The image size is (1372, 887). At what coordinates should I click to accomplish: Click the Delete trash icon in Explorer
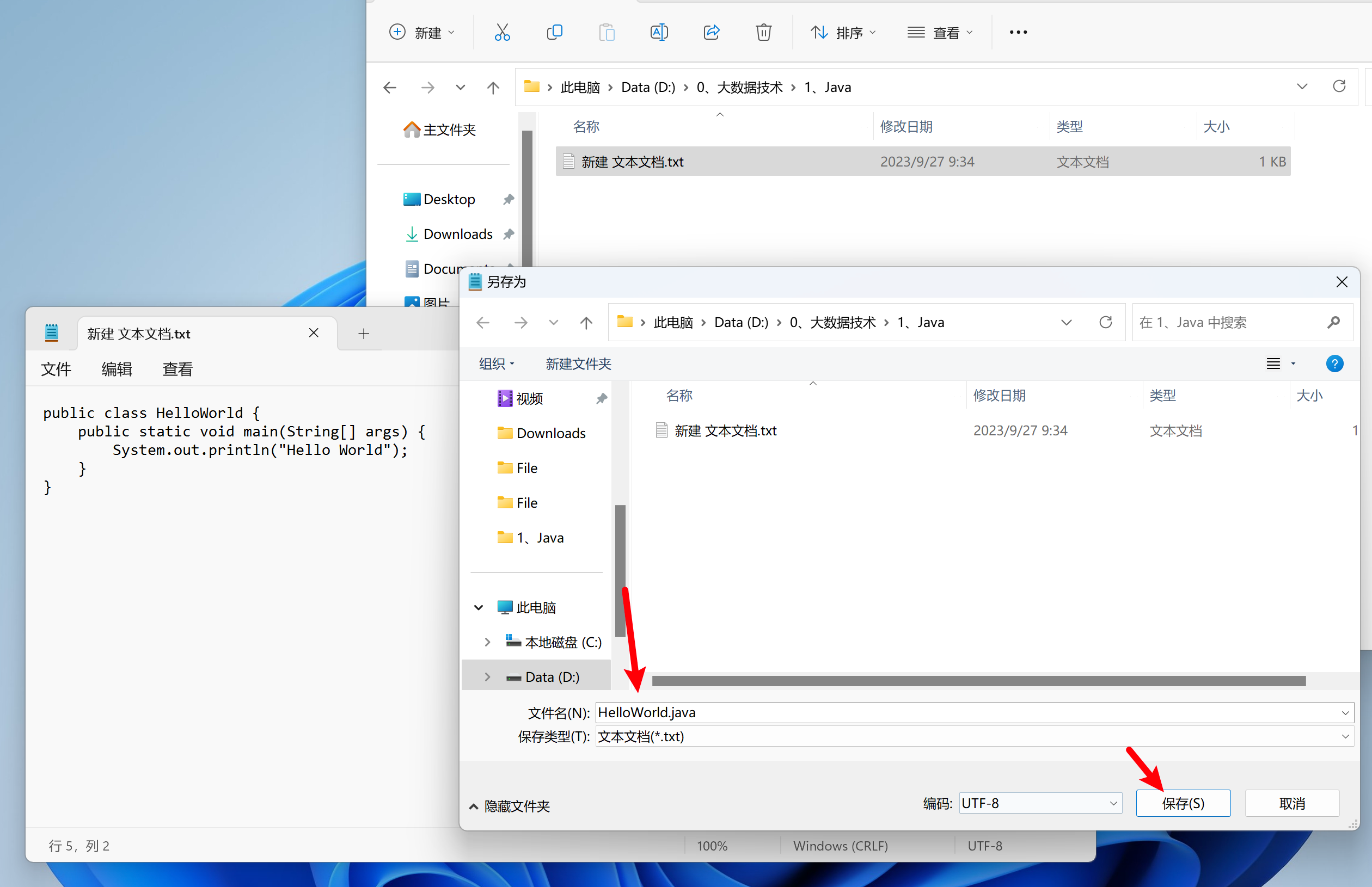pos(763,32)
